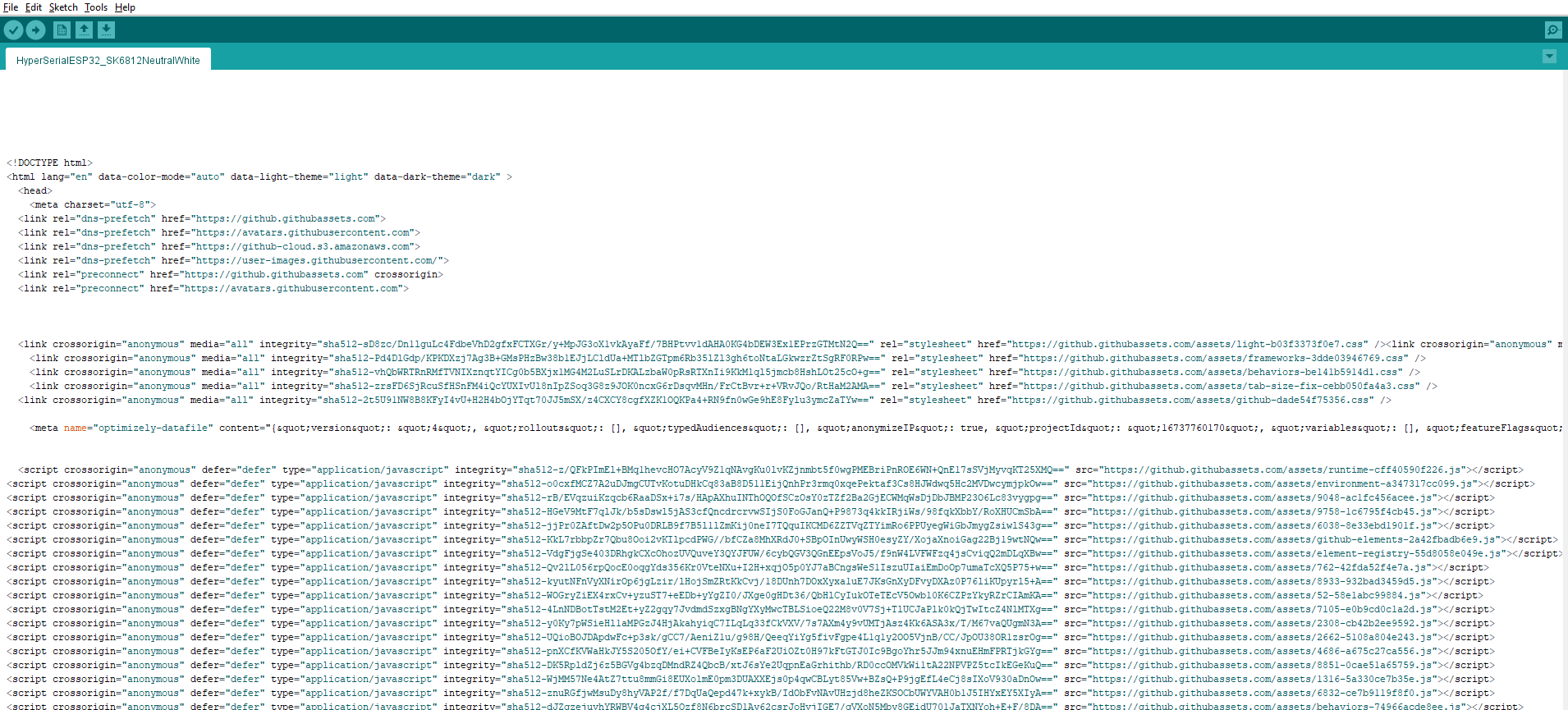Screen dimensions: 1568x710
Task: Click the github-elements-2a42fbadb6e9.js script line
Action: pos(782,540)
